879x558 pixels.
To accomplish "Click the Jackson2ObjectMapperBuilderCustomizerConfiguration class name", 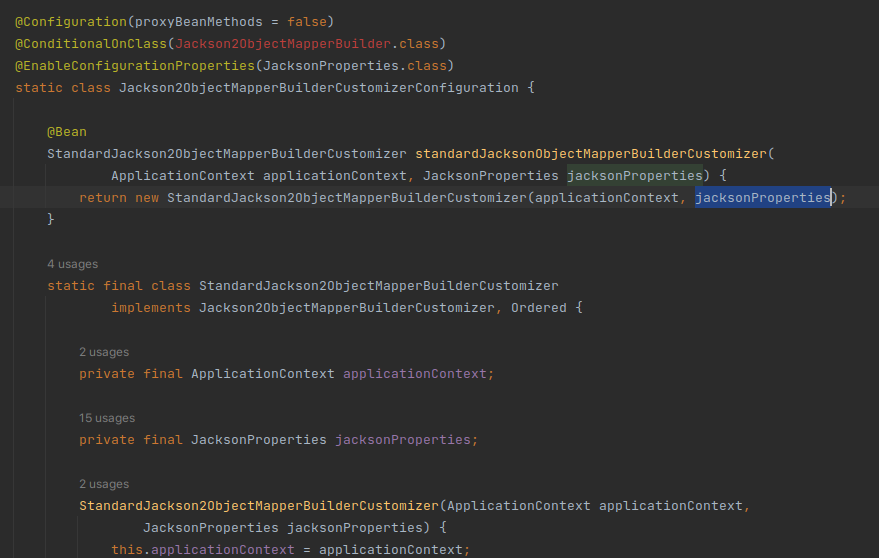I will coord(319,87).
